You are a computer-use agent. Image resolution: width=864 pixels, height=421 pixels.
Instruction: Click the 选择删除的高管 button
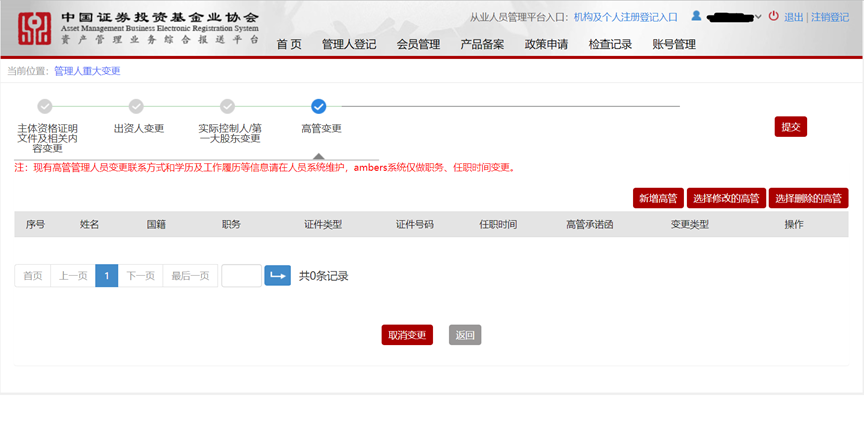(x=808, y=198)
